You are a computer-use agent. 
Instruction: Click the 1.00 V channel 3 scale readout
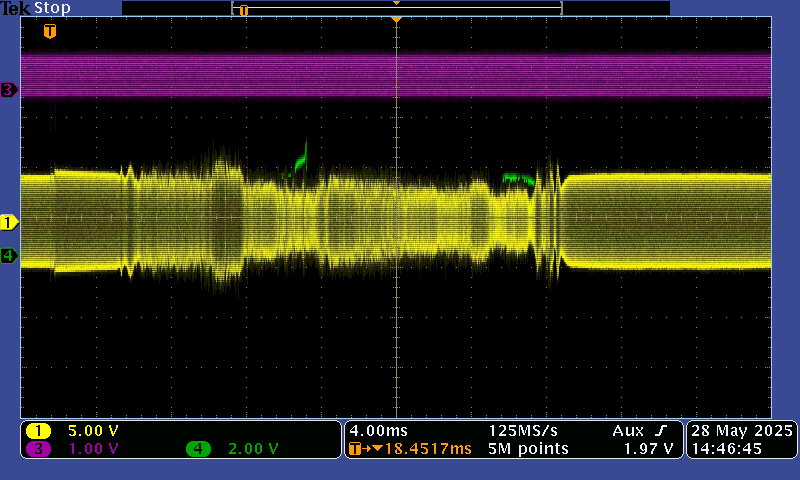[92, 449]
